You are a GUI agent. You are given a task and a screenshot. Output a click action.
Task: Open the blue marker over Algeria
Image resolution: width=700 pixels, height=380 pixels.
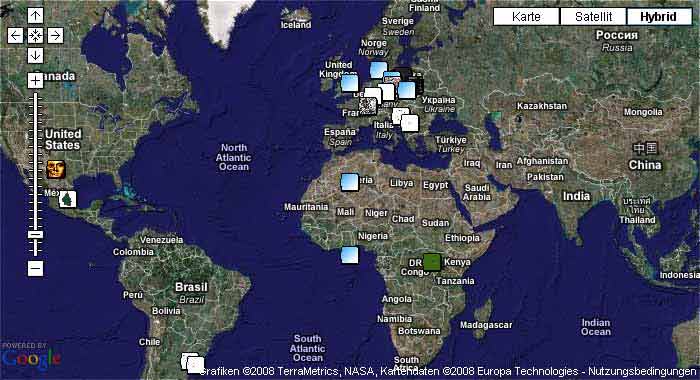coord(350,182)
